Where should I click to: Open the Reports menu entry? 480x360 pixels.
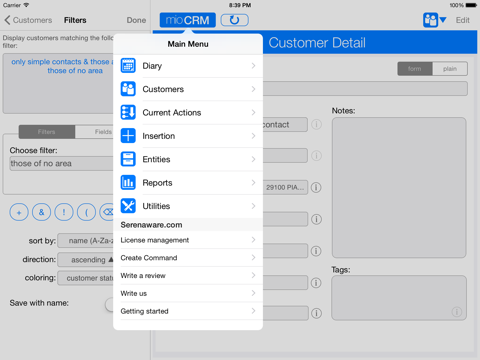188,182
